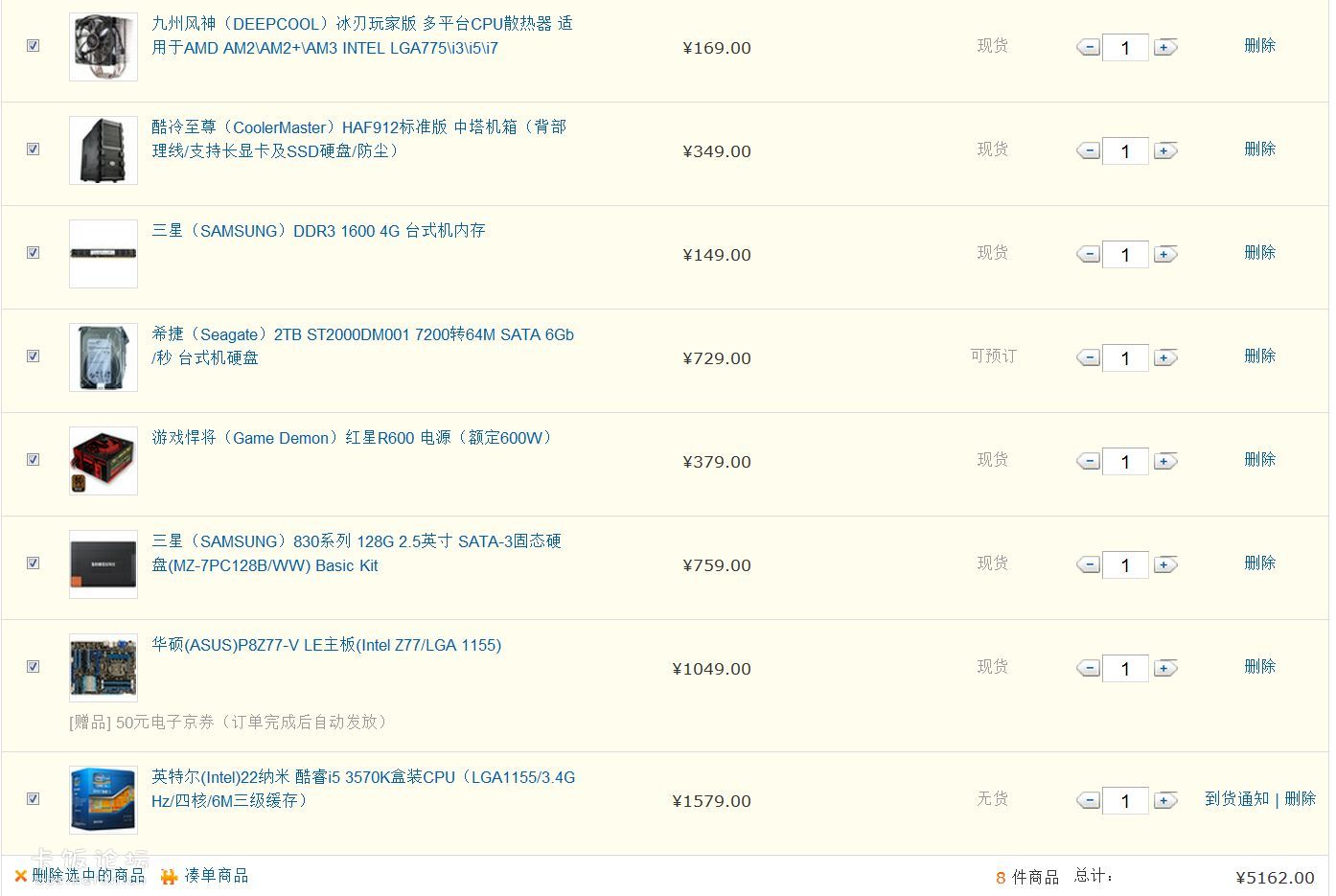
Task: Delete the Game Demon R600 power supply from cart
Action: click(x=1259, y=459)
